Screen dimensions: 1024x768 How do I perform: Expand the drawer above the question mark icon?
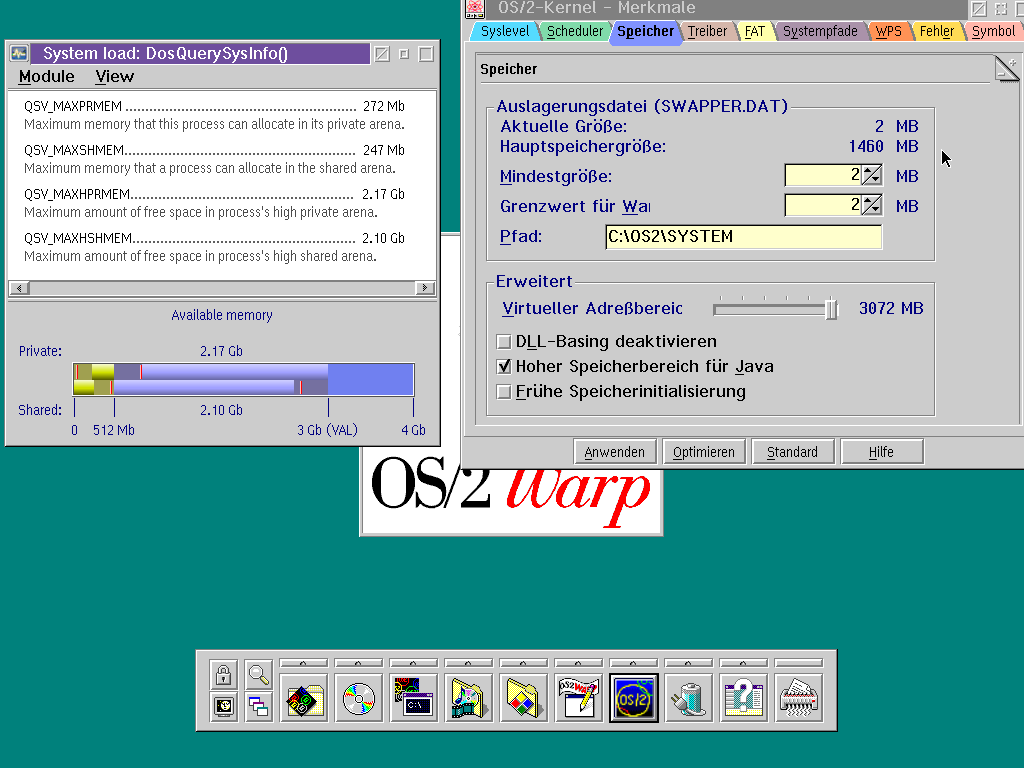point(743,663)
